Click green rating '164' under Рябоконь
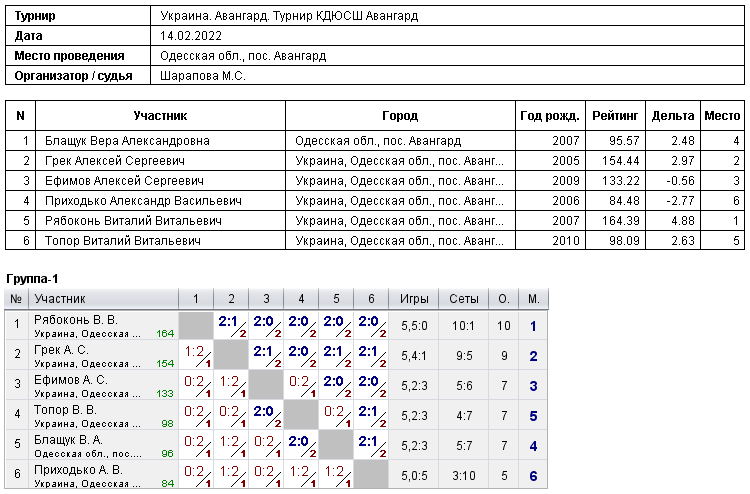Image resolution: width=750 pixels, height=494 pixels. click(x=165, y=334)
